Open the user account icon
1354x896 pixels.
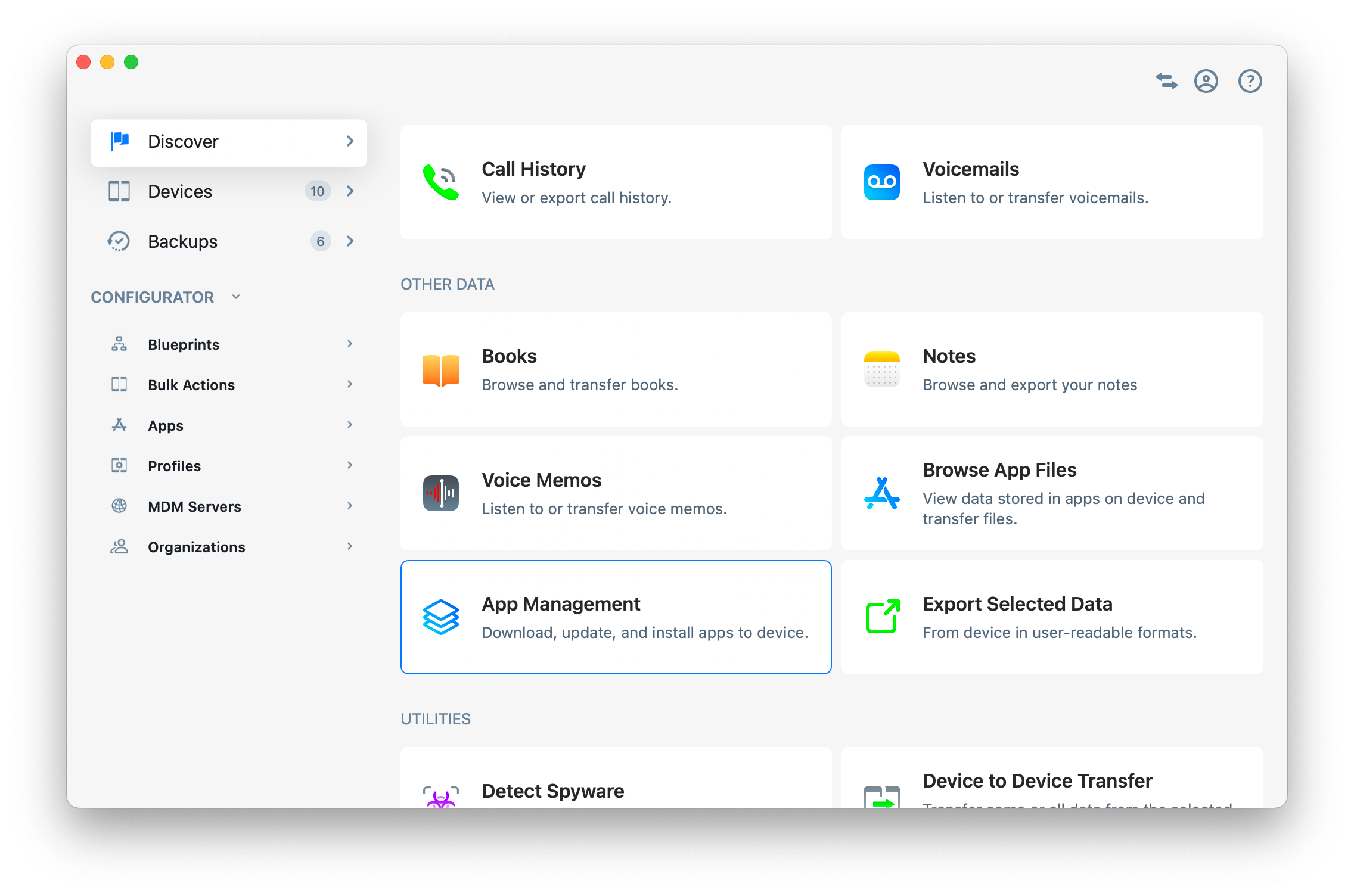(x=1206, y=81)
